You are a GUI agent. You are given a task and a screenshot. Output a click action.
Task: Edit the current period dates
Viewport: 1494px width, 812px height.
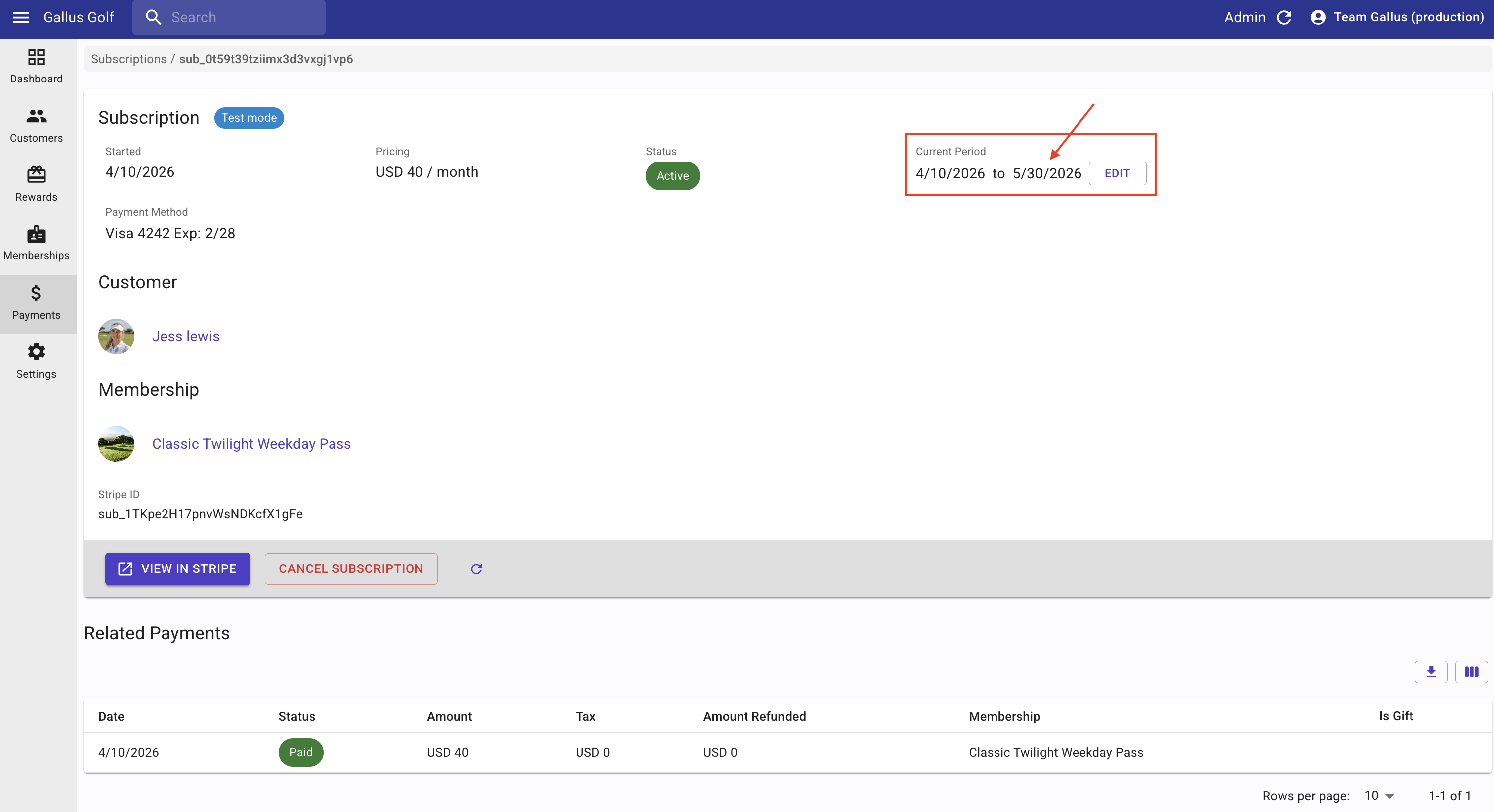(1117, 173)
